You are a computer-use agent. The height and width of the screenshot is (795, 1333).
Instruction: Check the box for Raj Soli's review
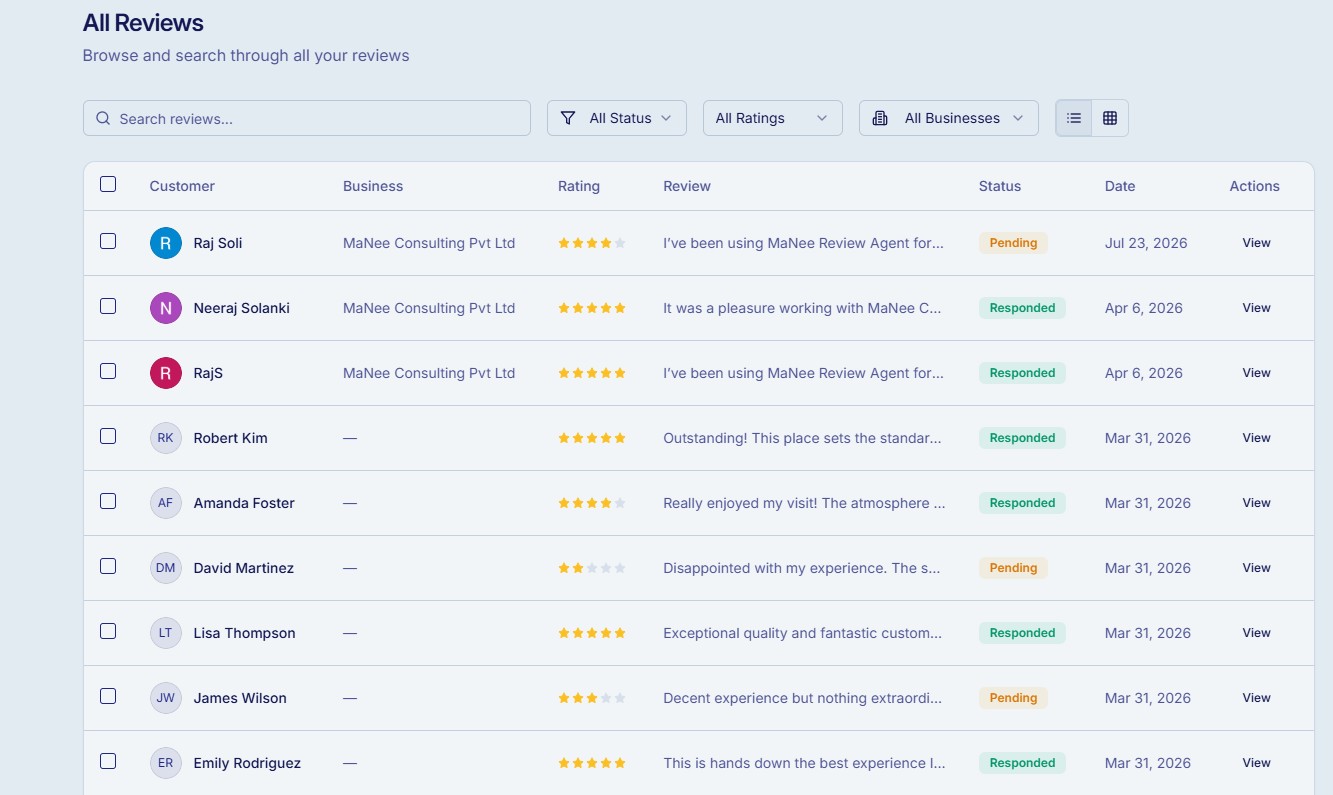pyautogui.click(x=108, y=241)
